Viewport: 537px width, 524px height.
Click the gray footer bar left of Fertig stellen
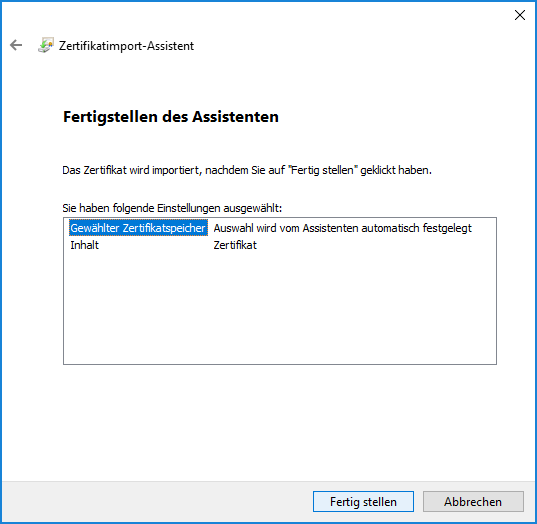pos(154,502)
